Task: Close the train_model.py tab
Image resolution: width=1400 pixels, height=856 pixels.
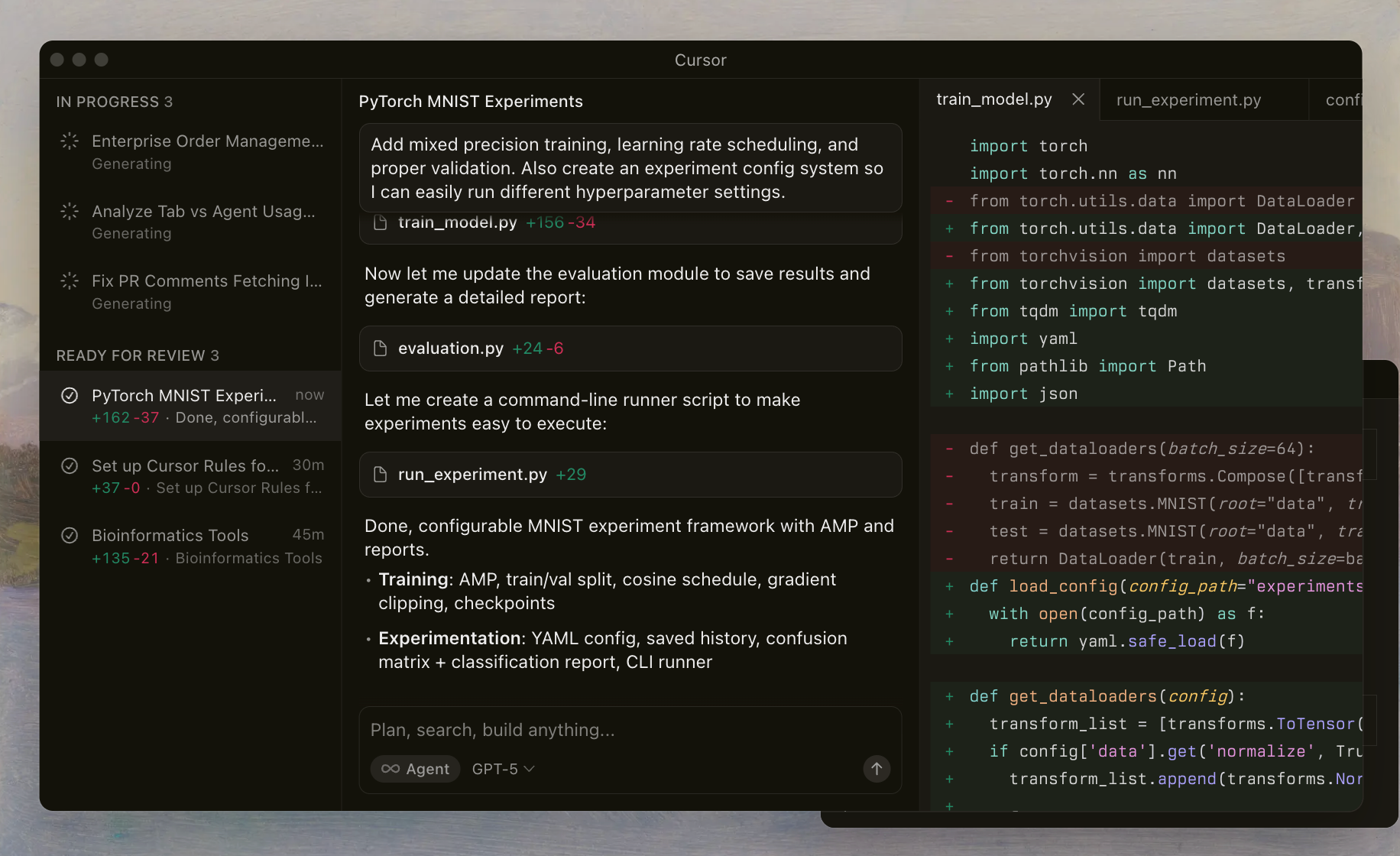Action: tap(1078, 99)
